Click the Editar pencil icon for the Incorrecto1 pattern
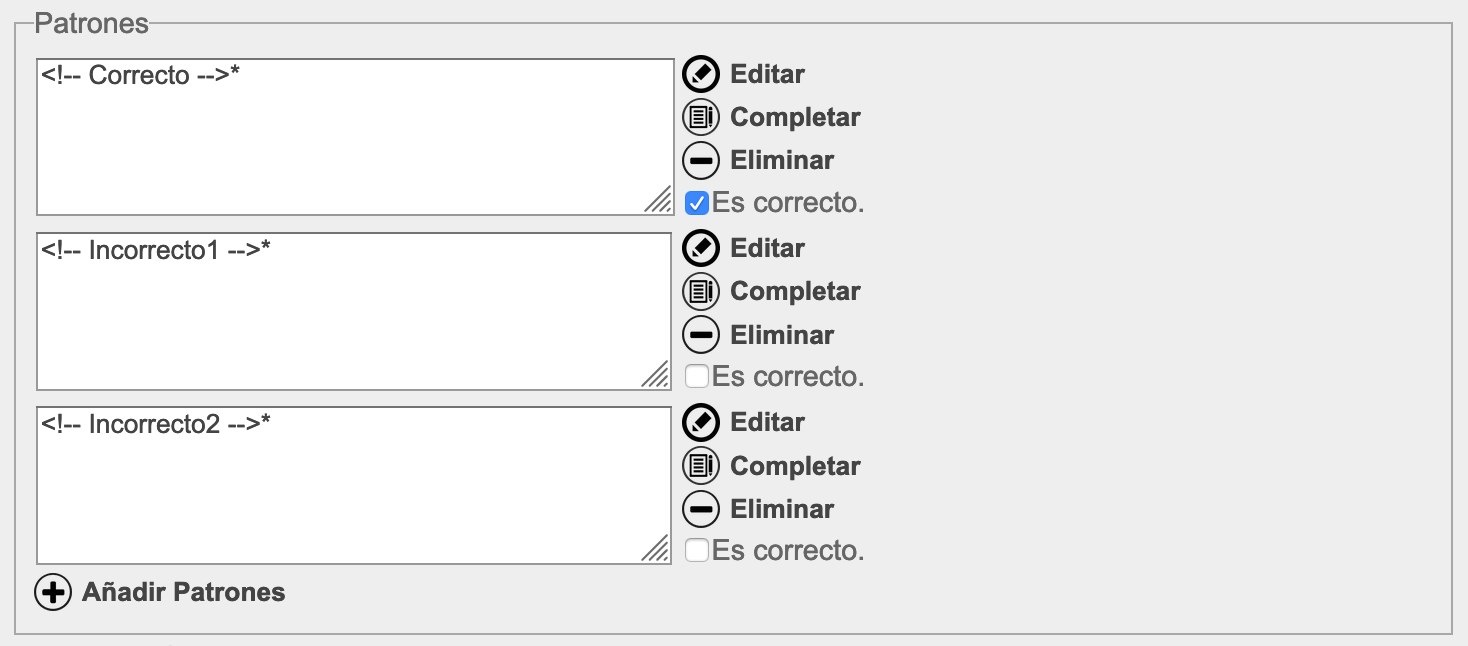 tap(701, 248)
